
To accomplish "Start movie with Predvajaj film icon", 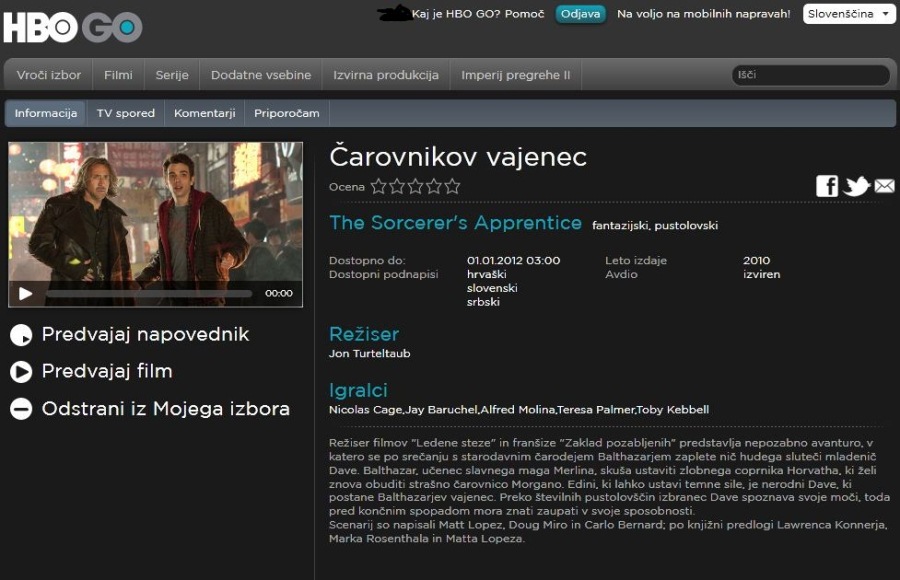I will [x=21, y=372].
